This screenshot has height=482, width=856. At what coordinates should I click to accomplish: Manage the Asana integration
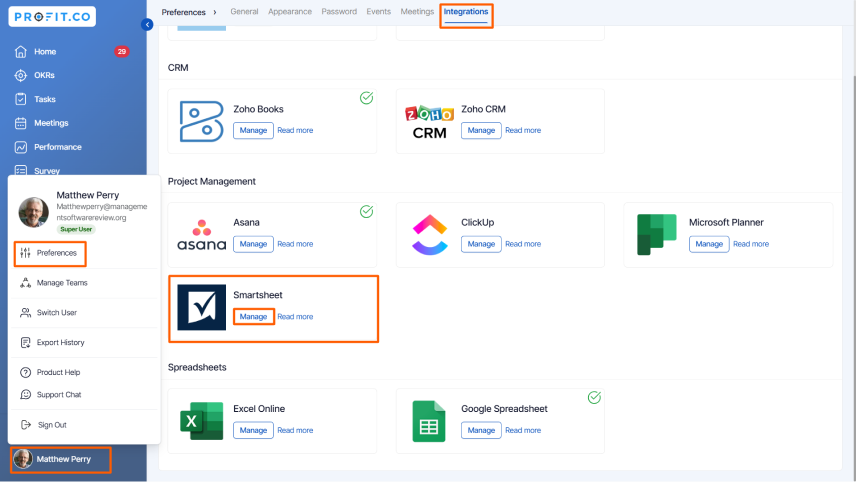pos(253,244)
